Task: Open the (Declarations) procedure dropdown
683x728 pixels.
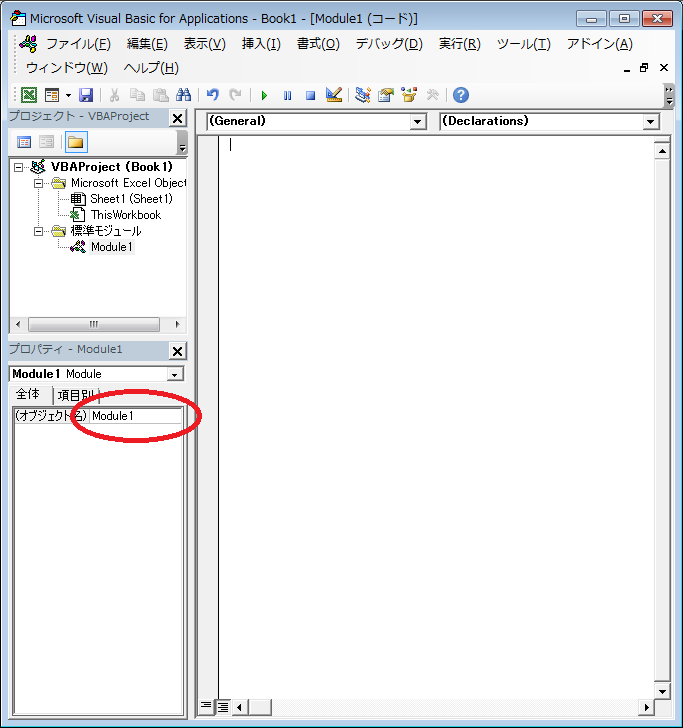Action: tap(650, 122)
